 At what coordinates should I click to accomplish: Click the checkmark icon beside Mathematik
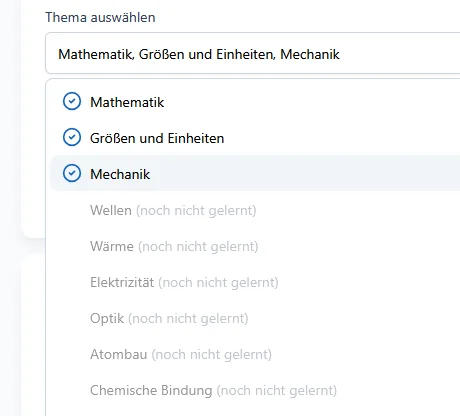coord(72,101)
